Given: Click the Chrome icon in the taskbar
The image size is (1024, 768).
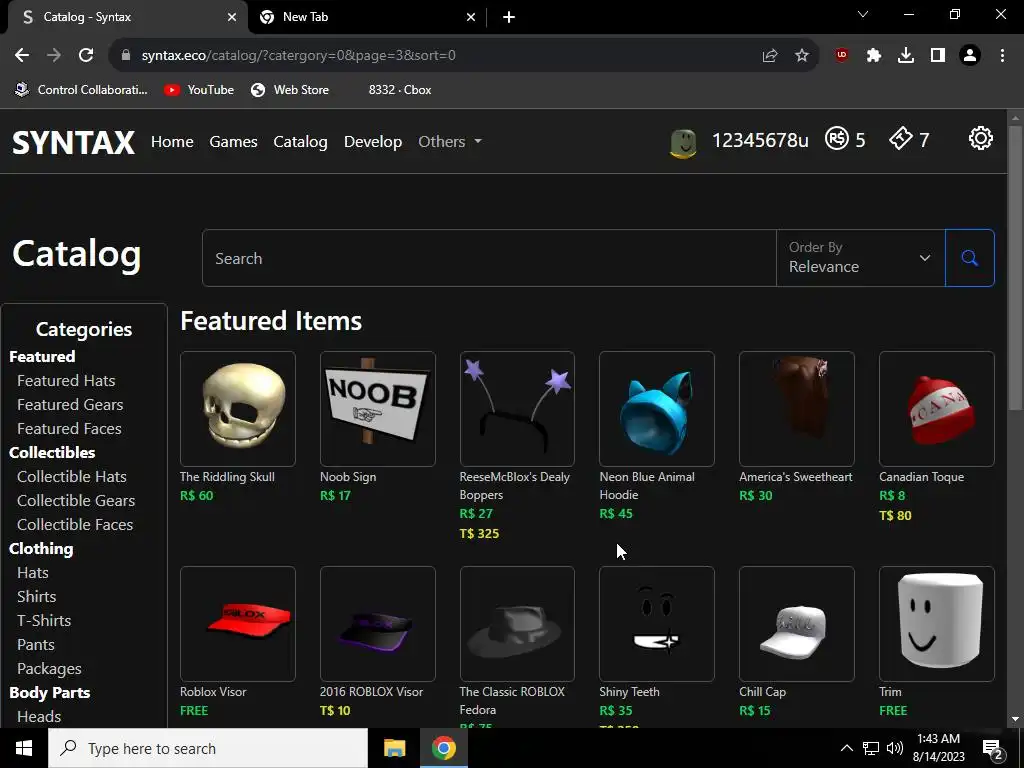Looking at the screenshot, I should coord(443,748).
